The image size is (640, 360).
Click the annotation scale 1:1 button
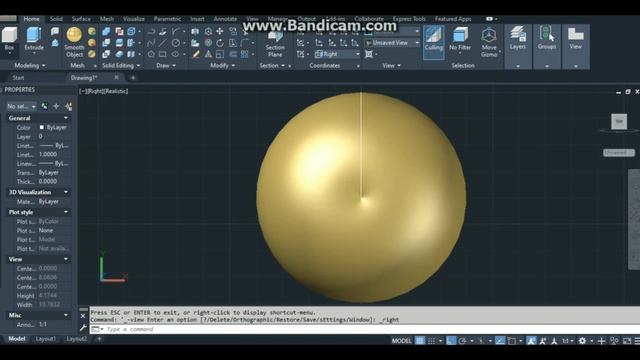[x=567, y=340]
